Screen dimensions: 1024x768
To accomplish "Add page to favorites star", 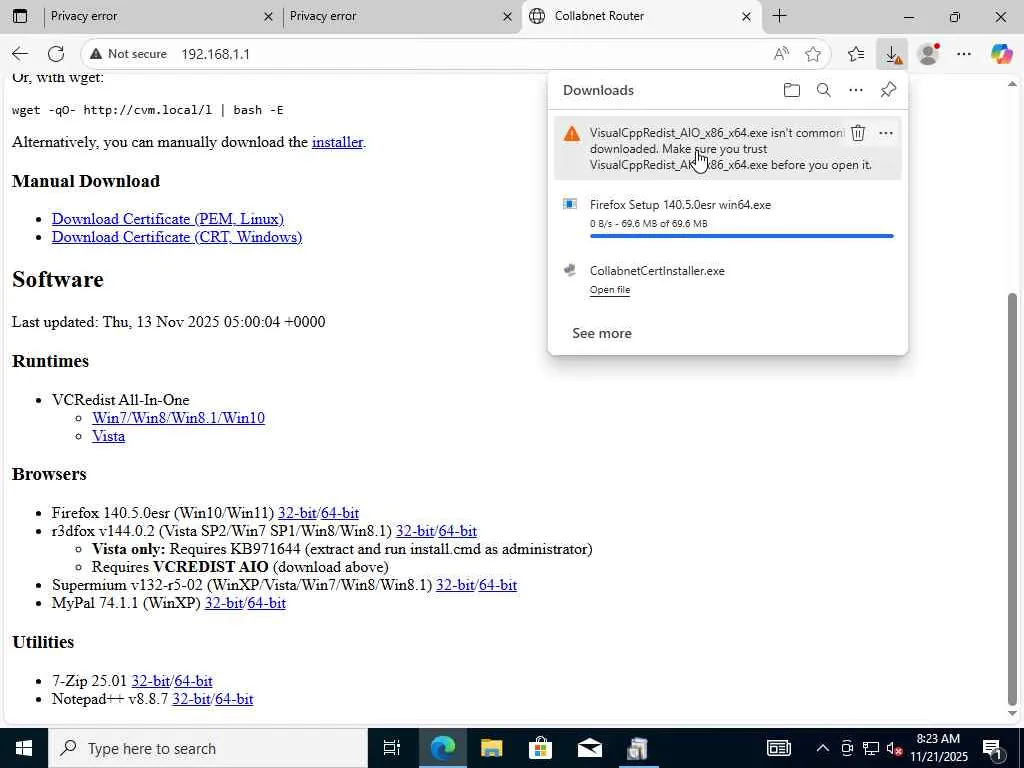I will click(x=813, y=54).
